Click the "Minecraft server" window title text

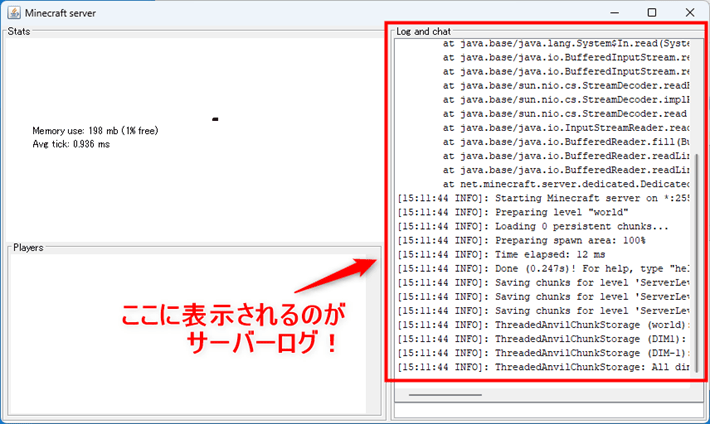[x=60, y=13]
